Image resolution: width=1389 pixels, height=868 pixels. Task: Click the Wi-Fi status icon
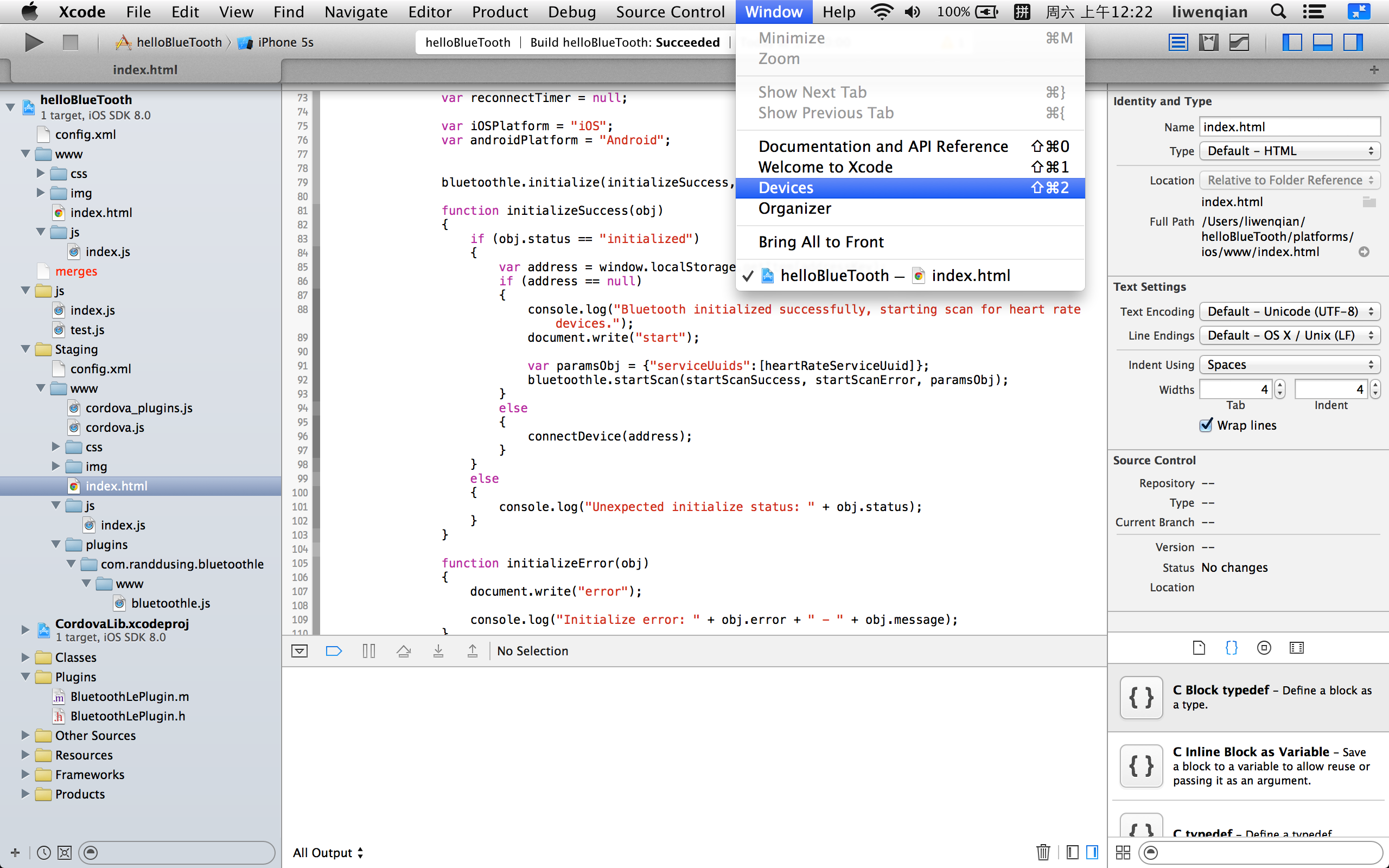click(882, 11)
